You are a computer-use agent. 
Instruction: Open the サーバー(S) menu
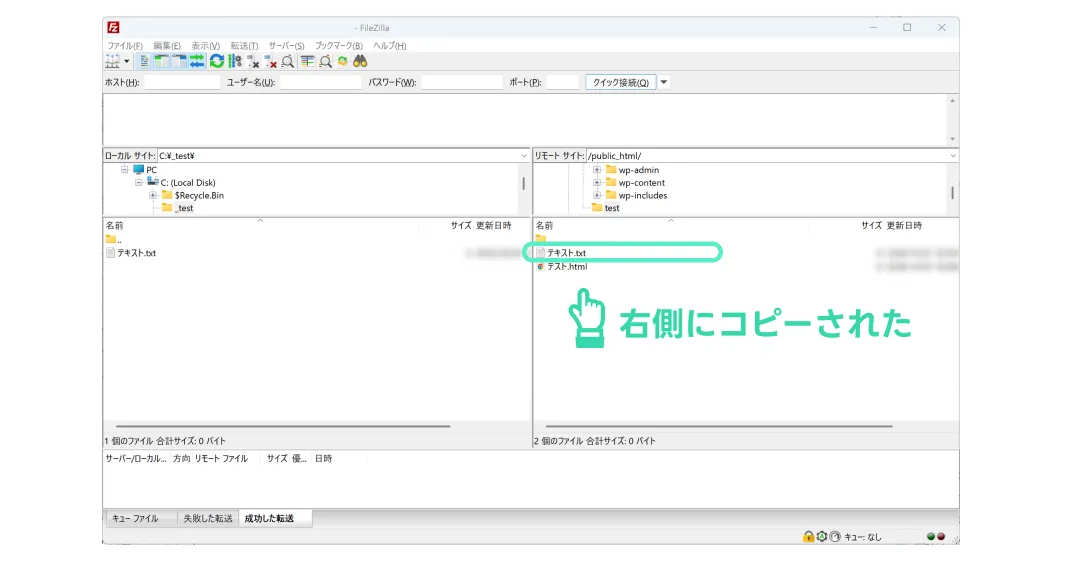(287, 45)
